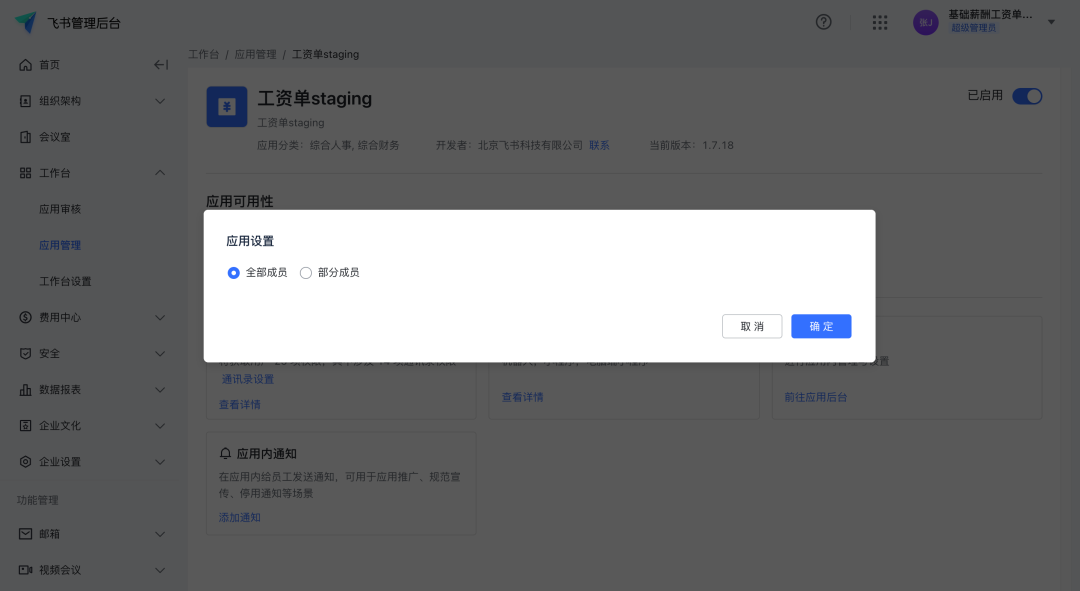Expand the 邮箱 chevron
This screenshot has height=591, width=1080.
point(160,534)
